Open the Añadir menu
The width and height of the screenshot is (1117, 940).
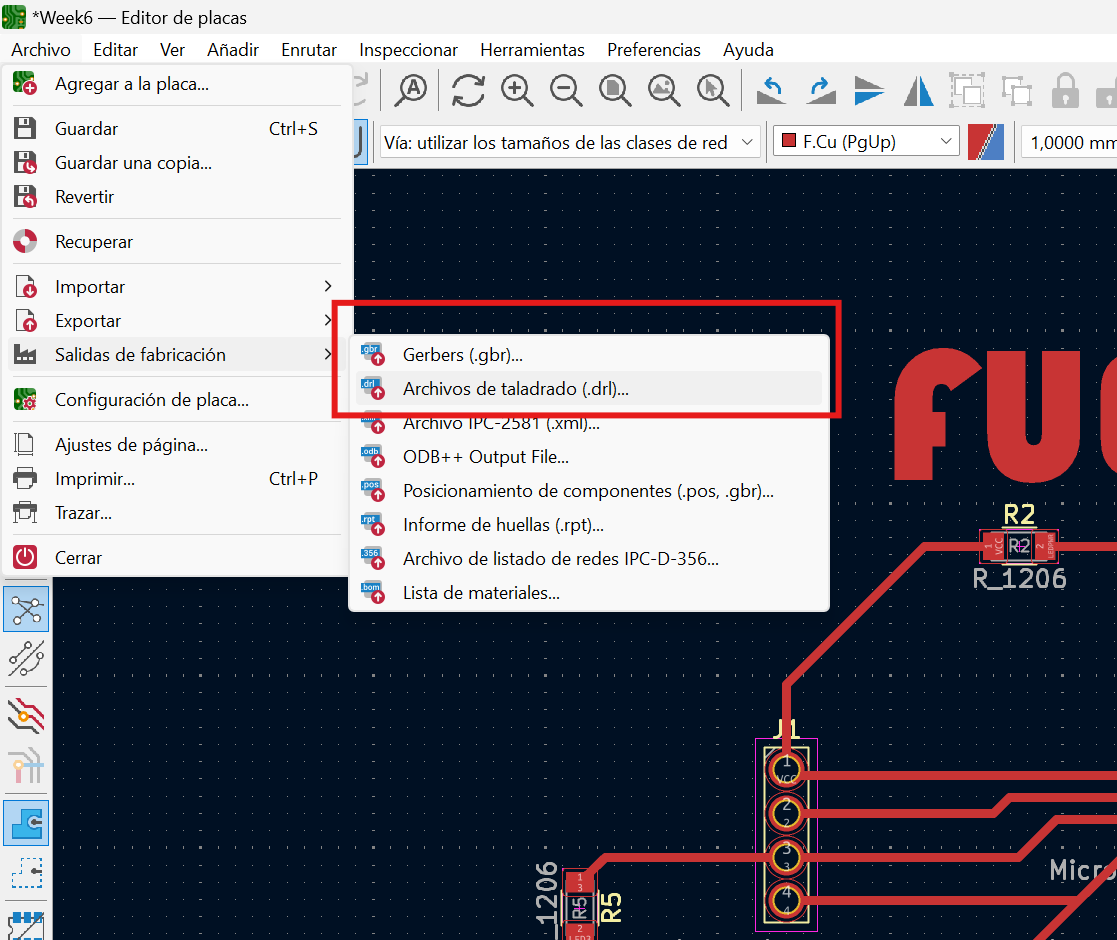(233, 50)
